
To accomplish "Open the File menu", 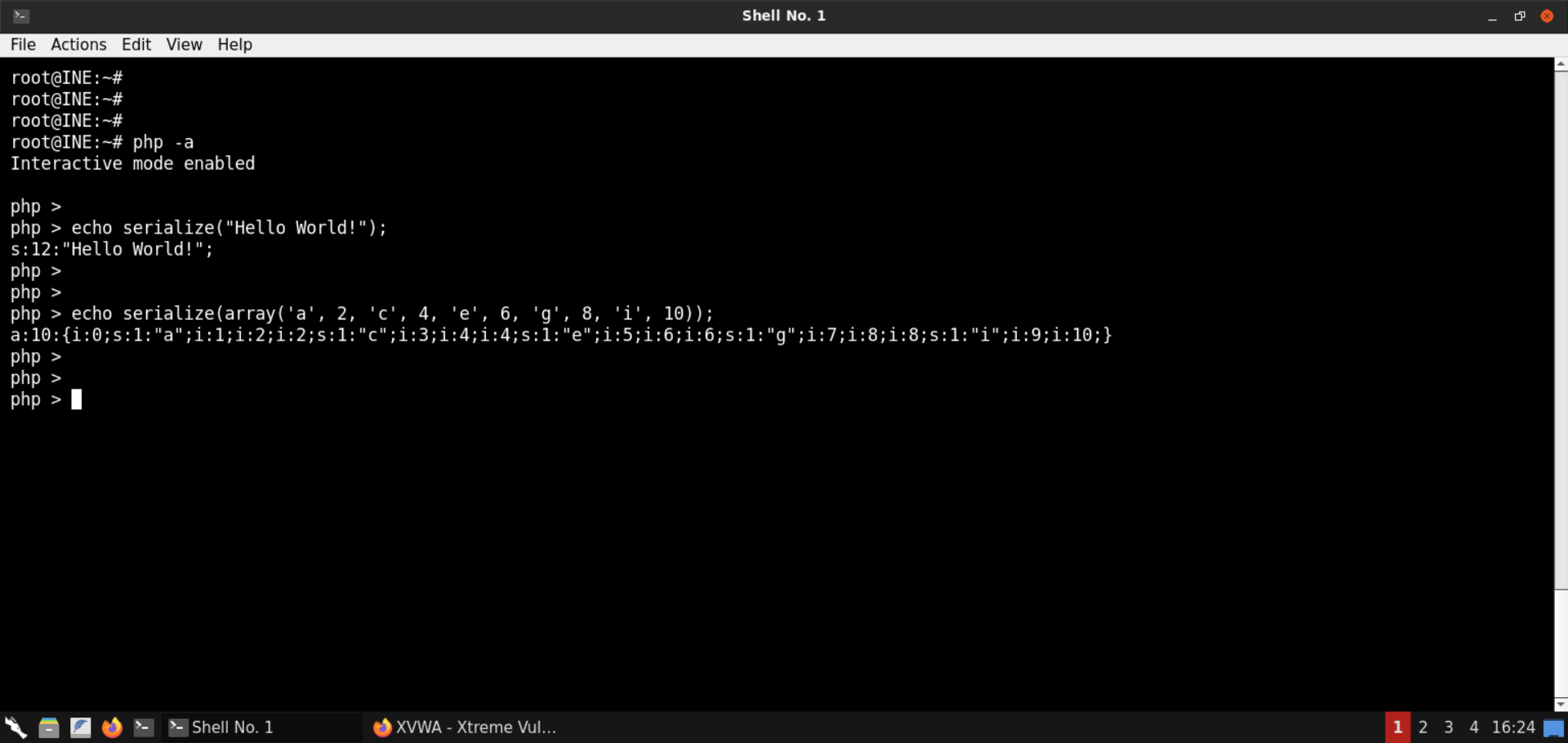I will (x=23, y=45).
